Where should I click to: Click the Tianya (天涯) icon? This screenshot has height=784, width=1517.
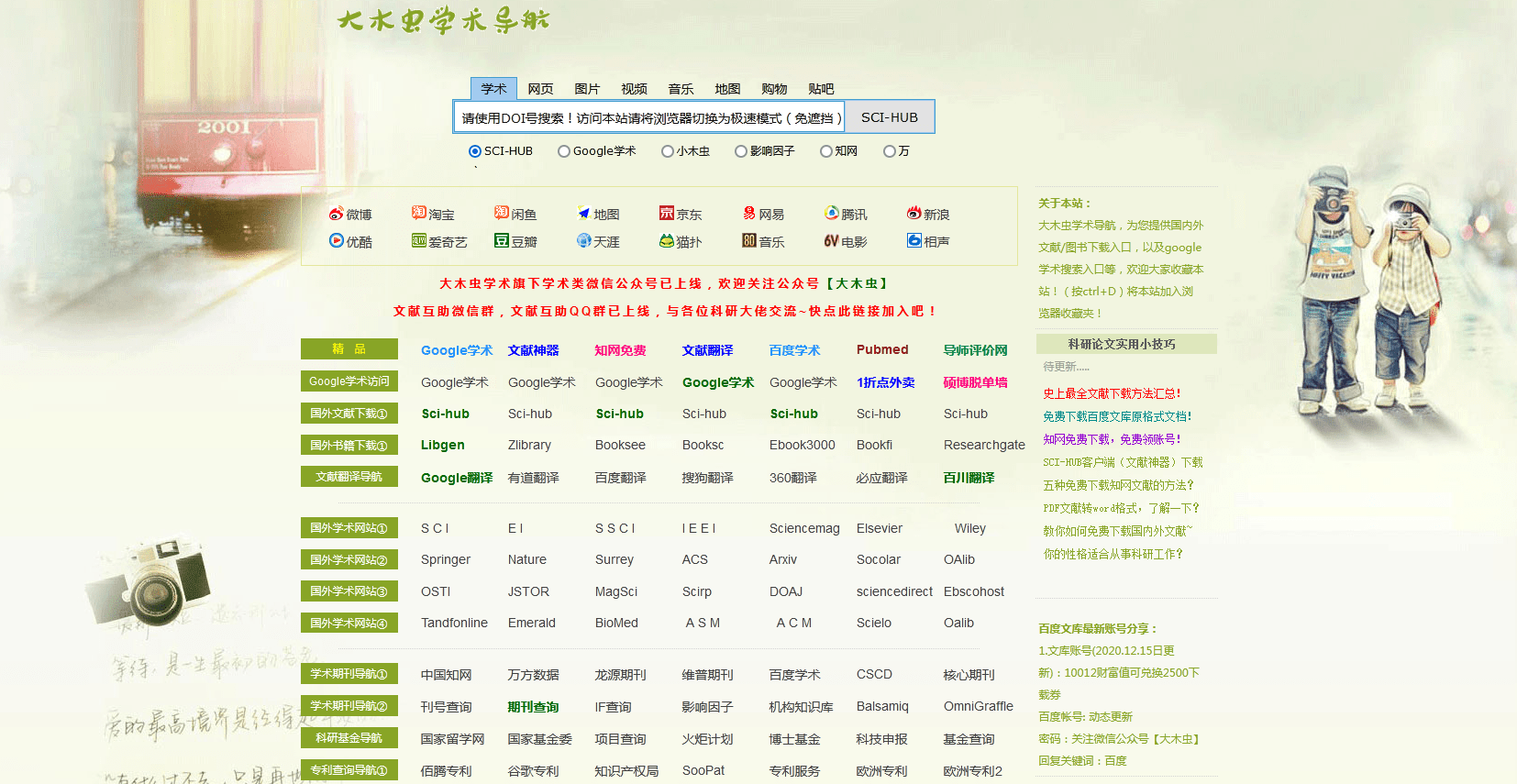point(583,240)
